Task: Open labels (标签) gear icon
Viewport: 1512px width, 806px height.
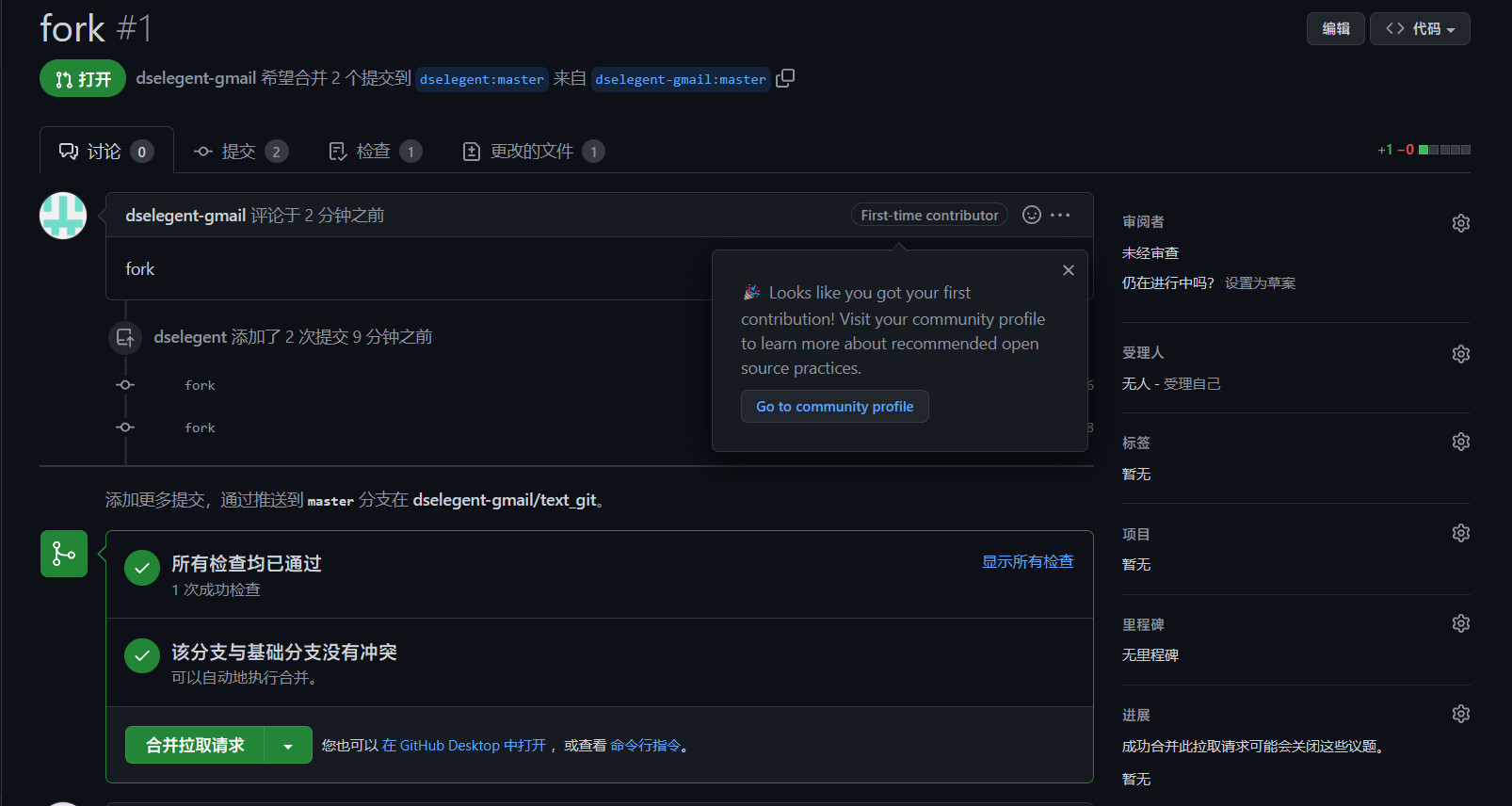Action: click(x=1460, y=442)
